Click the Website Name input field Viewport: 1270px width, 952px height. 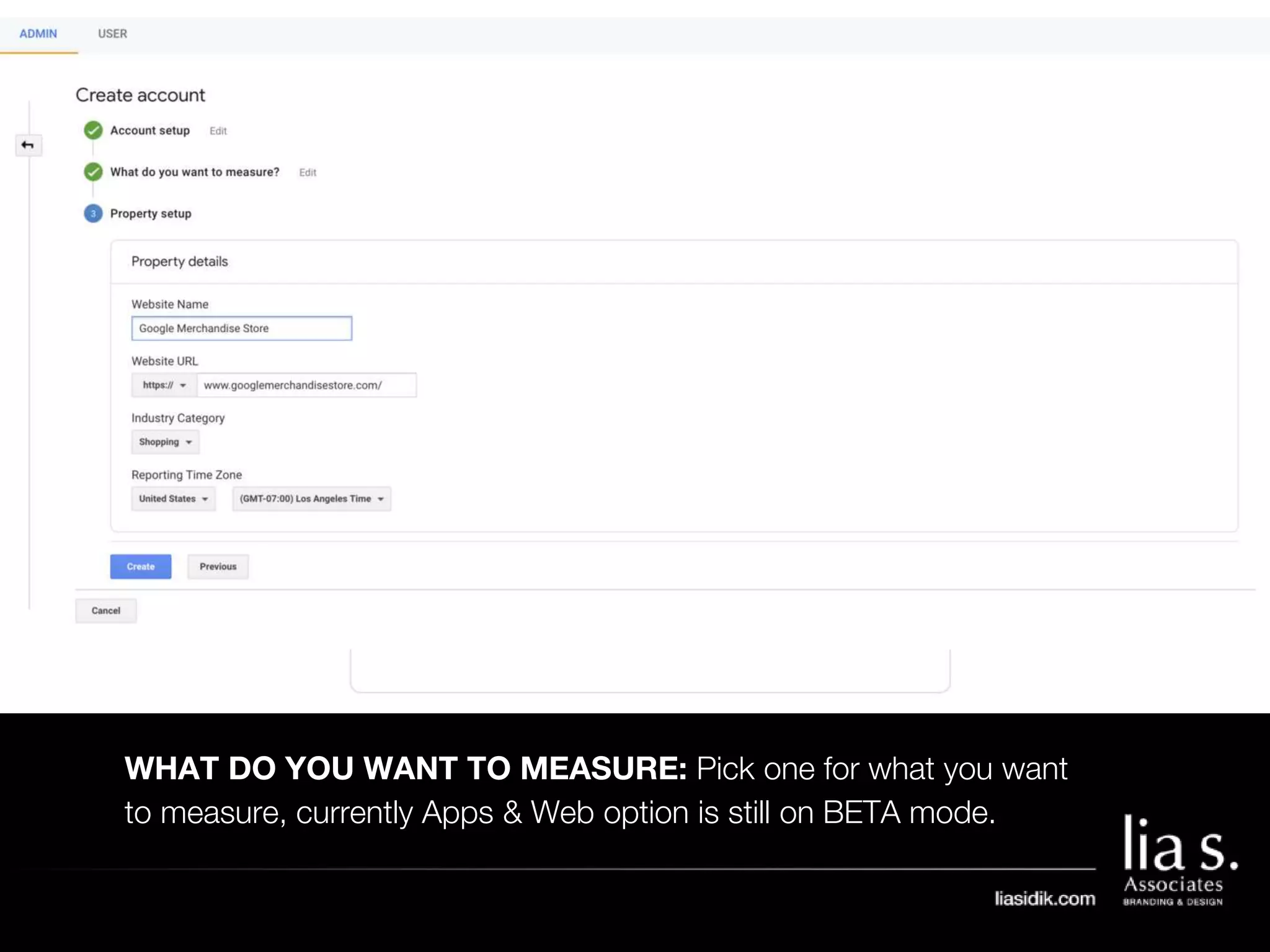click(x=242, y=328)
